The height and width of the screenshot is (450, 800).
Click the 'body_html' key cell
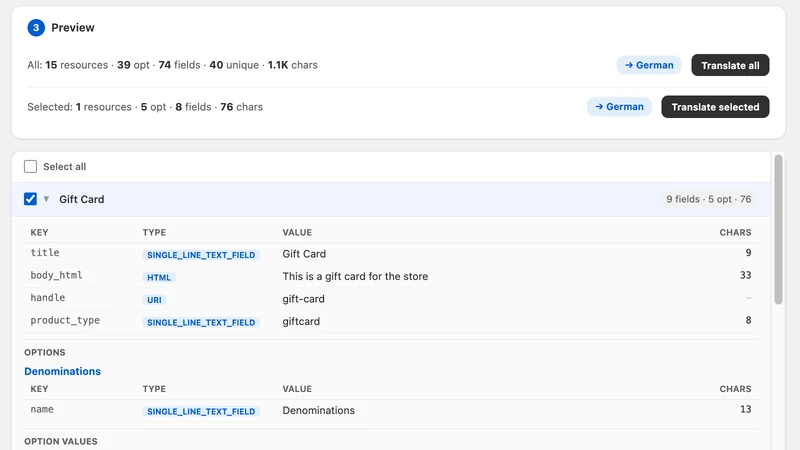[x=56, y=276]
